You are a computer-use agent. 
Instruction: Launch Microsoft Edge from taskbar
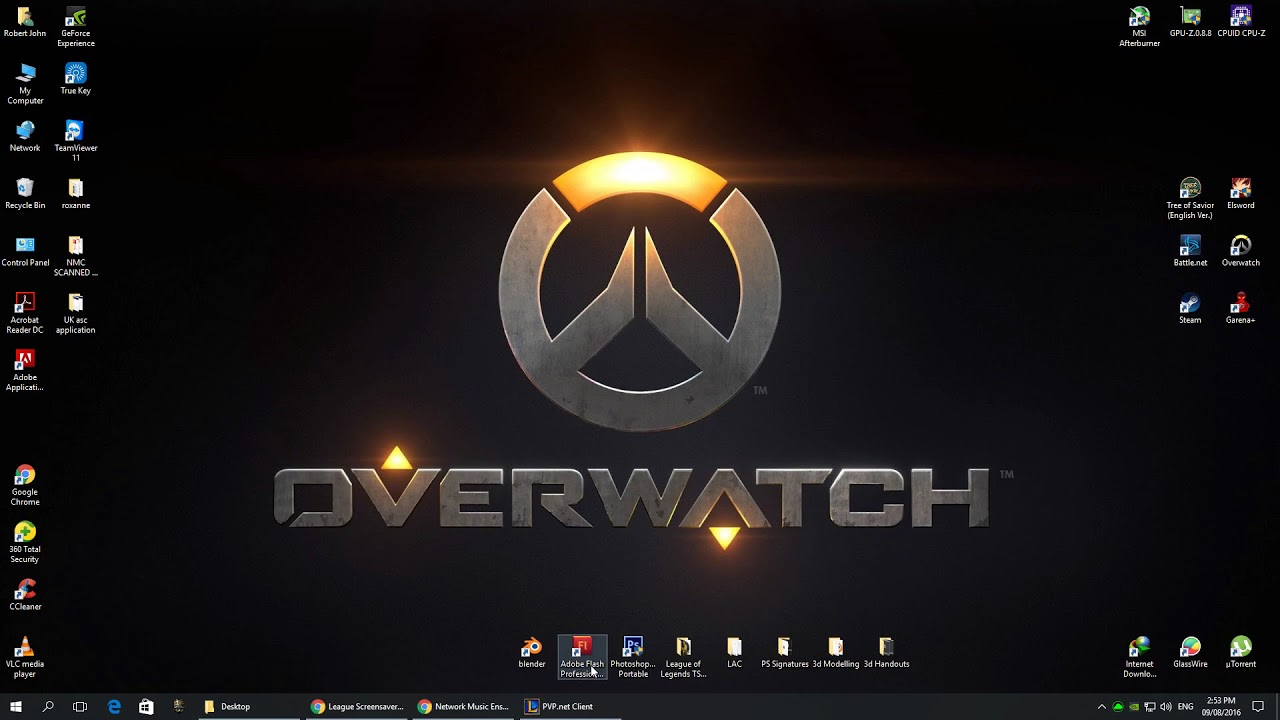click(x=114, y=706)
